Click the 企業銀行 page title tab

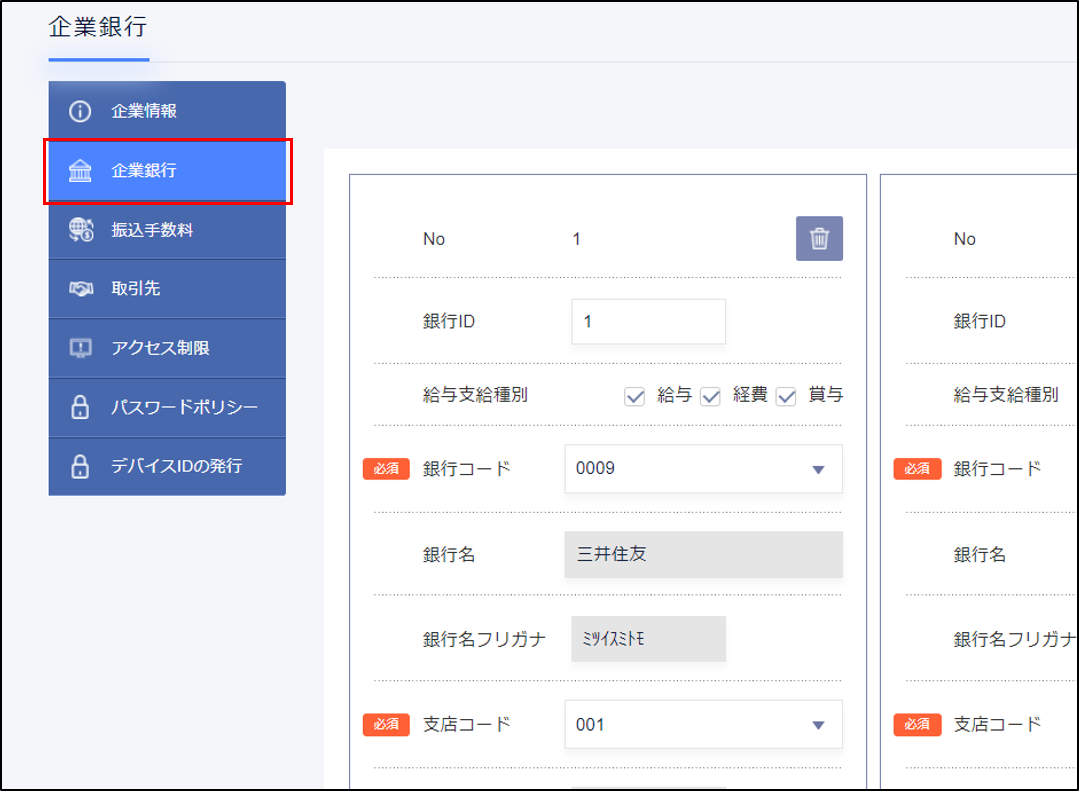click(x=98, y=27)
